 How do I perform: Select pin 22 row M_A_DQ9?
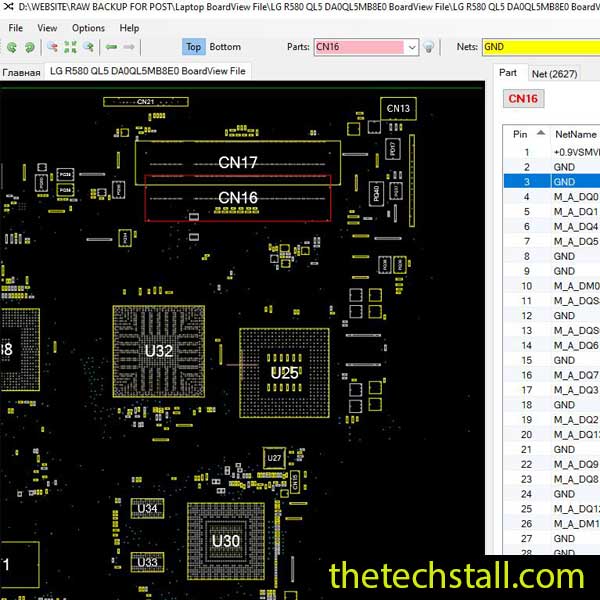pyautogui.click(x=551, y=464)
